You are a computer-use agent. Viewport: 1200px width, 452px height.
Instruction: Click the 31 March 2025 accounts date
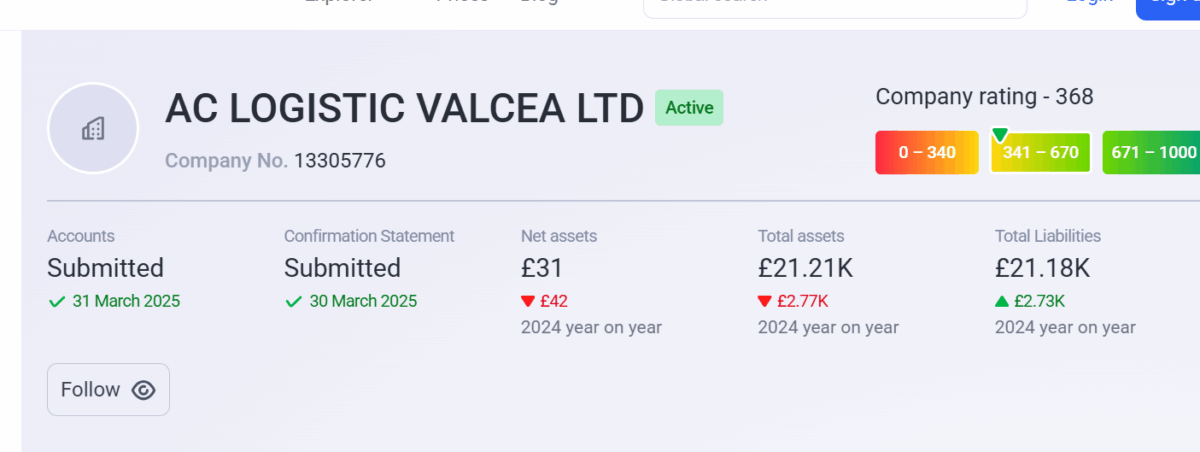(x=126, y=301)
